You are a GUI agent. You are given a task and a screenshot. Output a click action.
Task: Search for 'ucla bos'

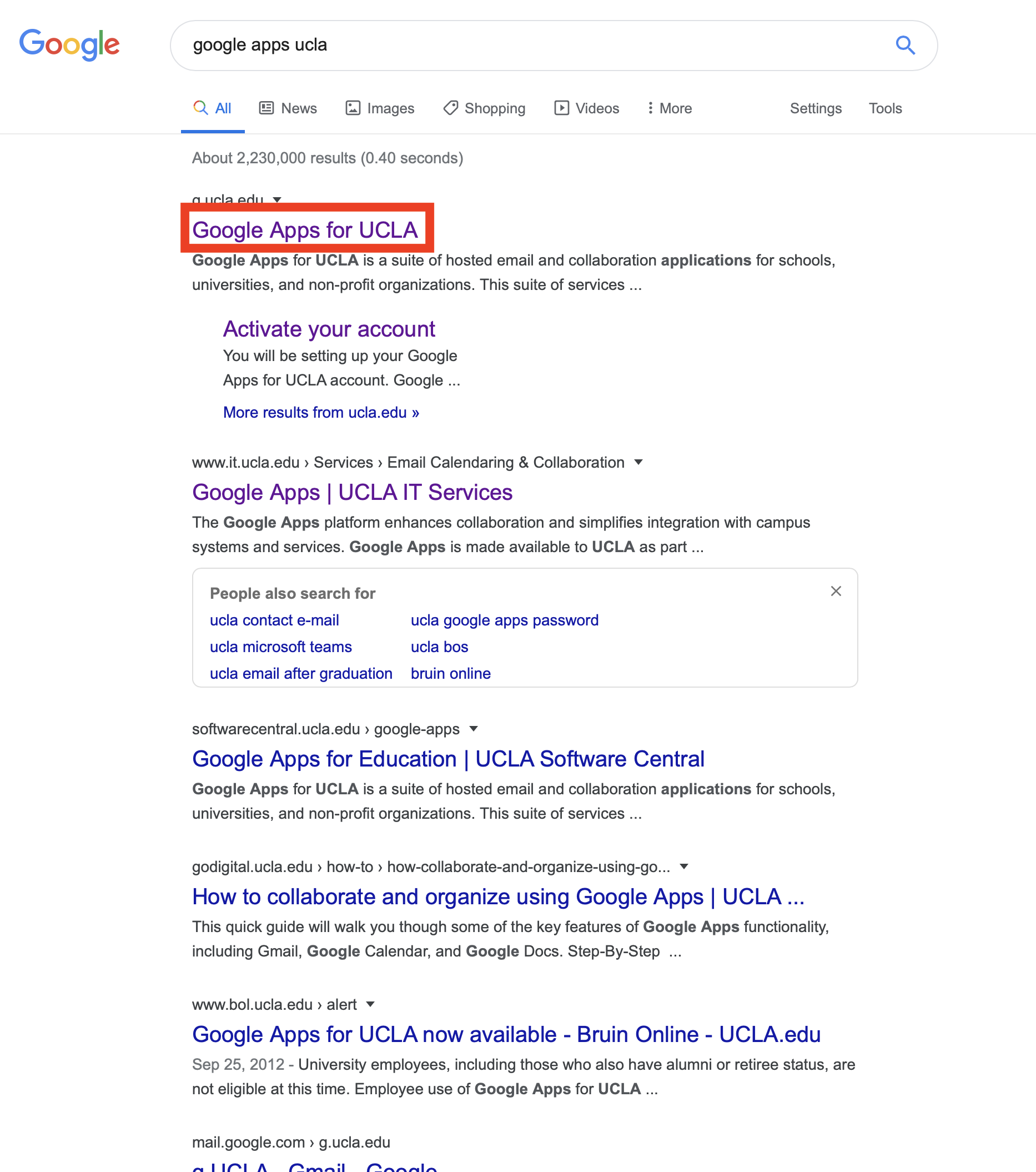click(440, 647)
